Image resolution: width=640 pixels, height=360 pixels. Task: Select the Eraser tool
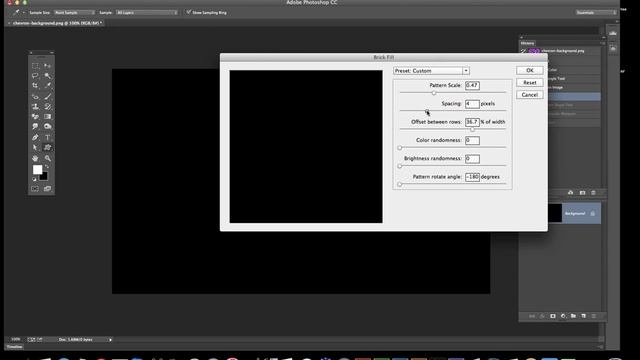[x=35, y=117]
